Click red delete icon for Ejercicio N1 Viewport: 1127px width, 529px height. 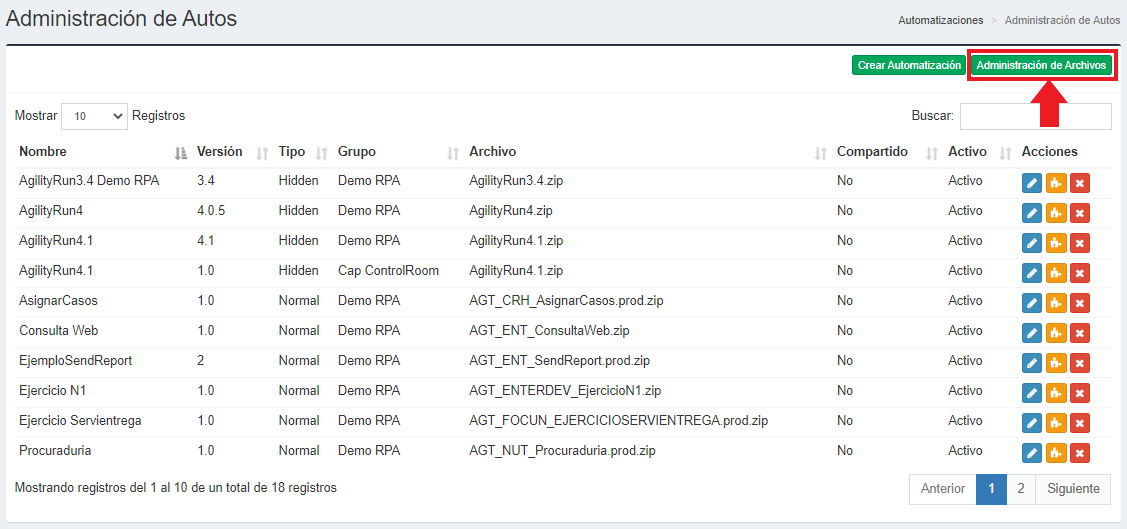[x=1080, y=393]
